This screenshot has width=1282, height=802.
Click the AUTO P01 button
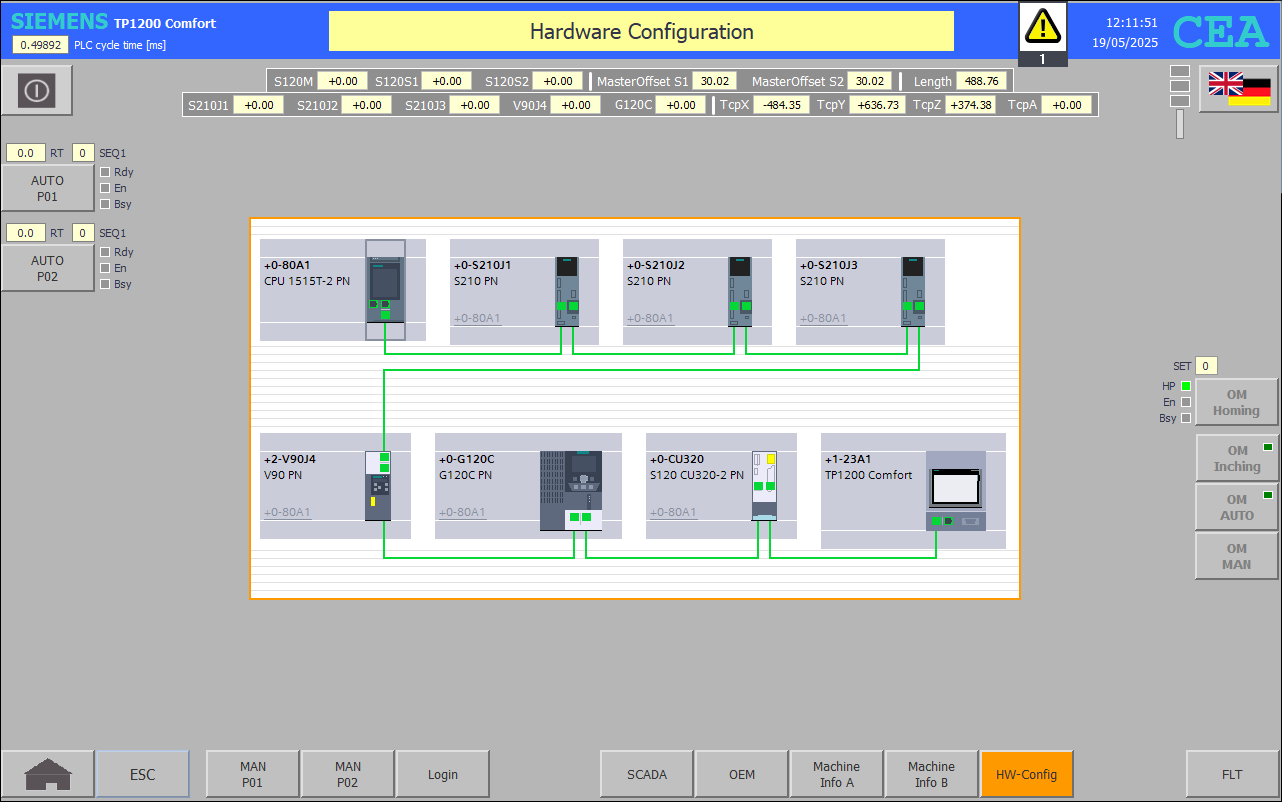pos(48,188)
